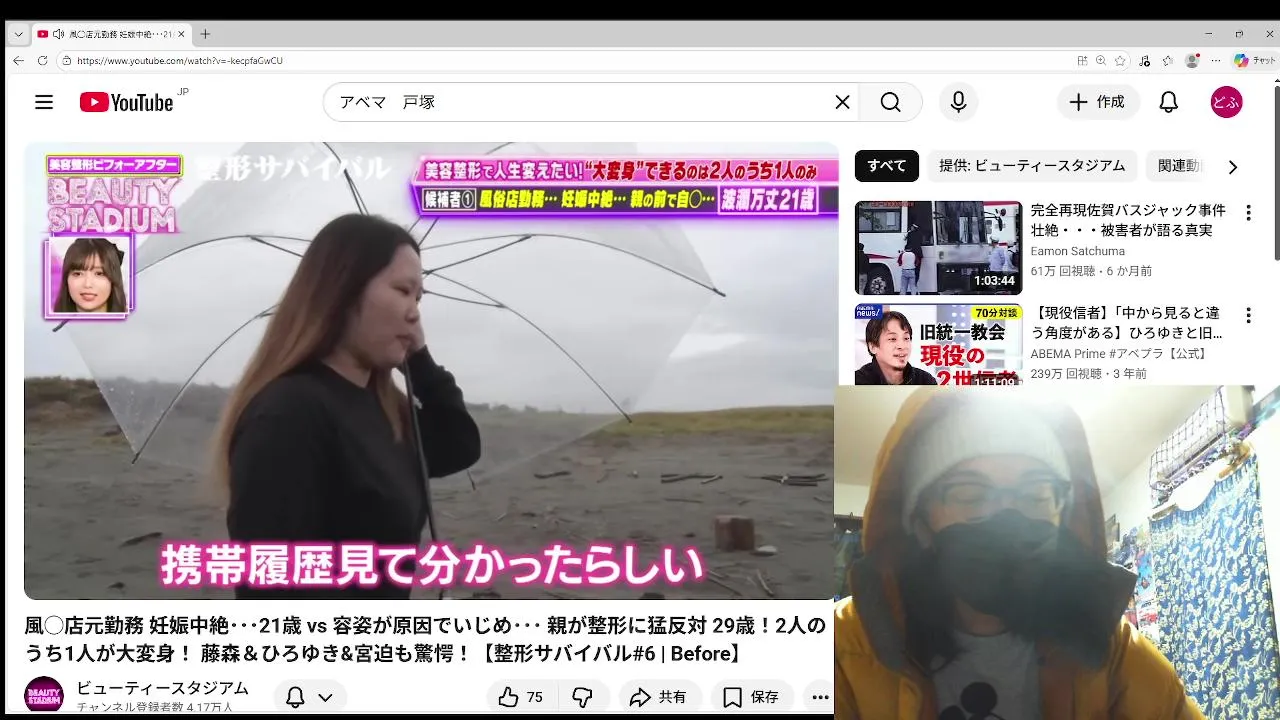Open Beauty Stadium channel avatar

[x=44, y=696]
